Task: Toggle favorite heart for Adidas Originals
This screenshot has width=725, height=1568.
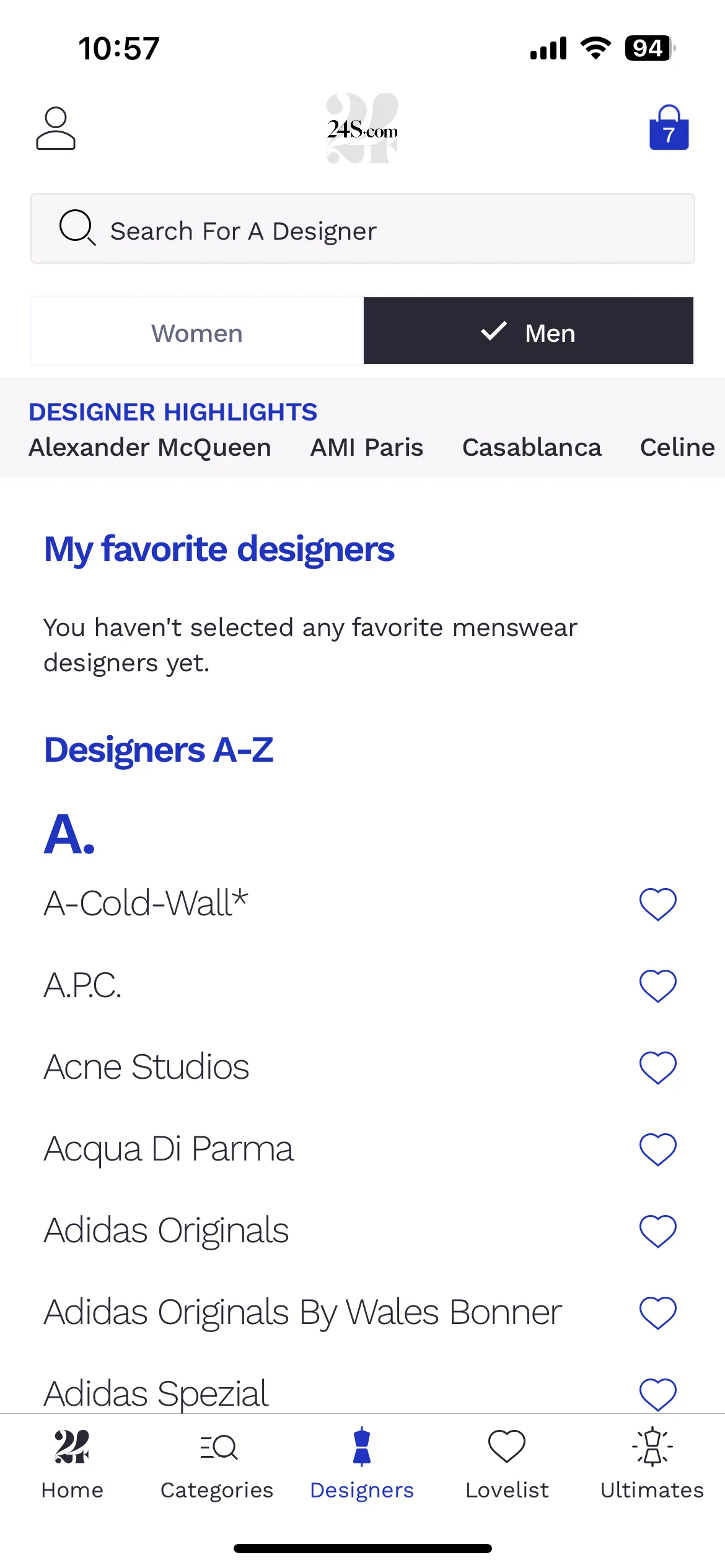Action: tap(657, 1230)
